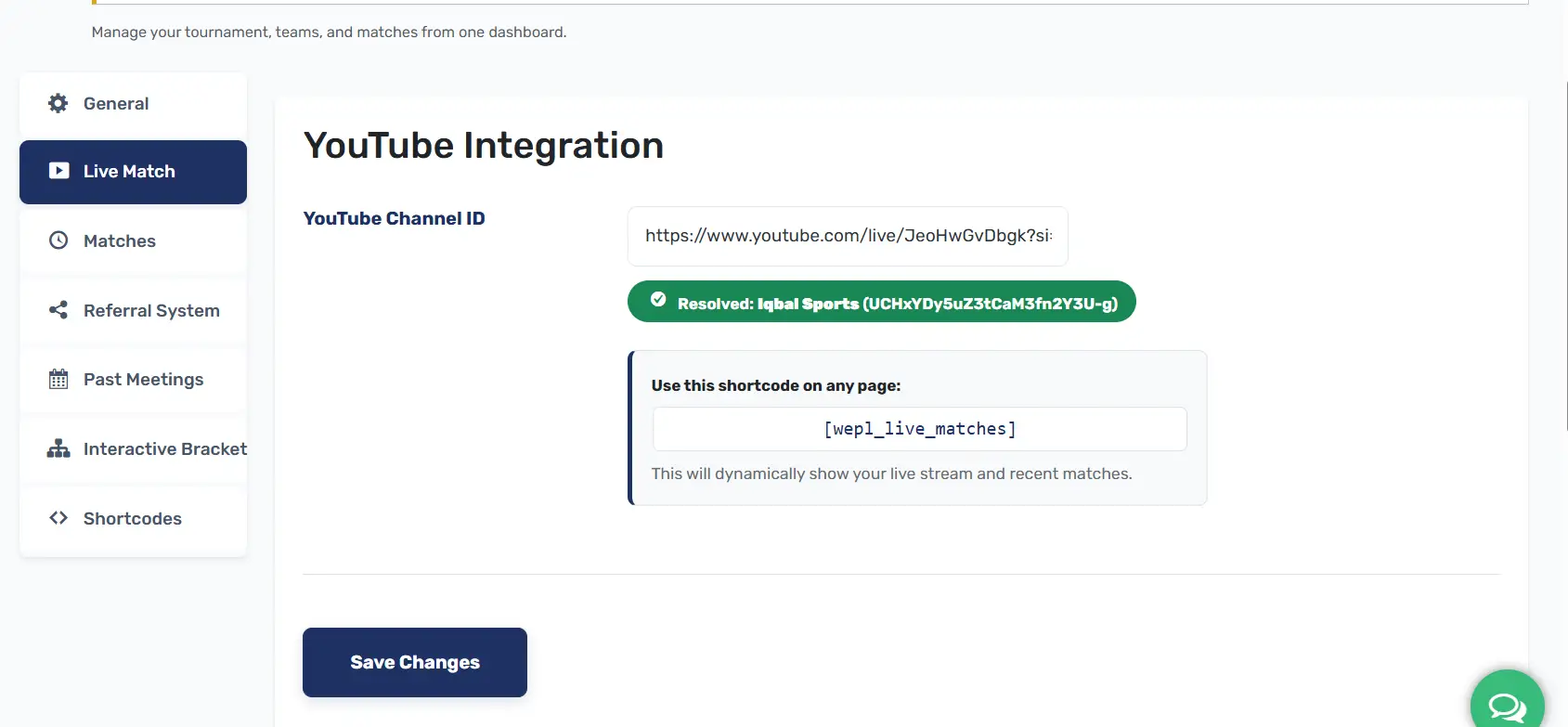
Task: Click the clock icon beside Matches
Action: 58,240
